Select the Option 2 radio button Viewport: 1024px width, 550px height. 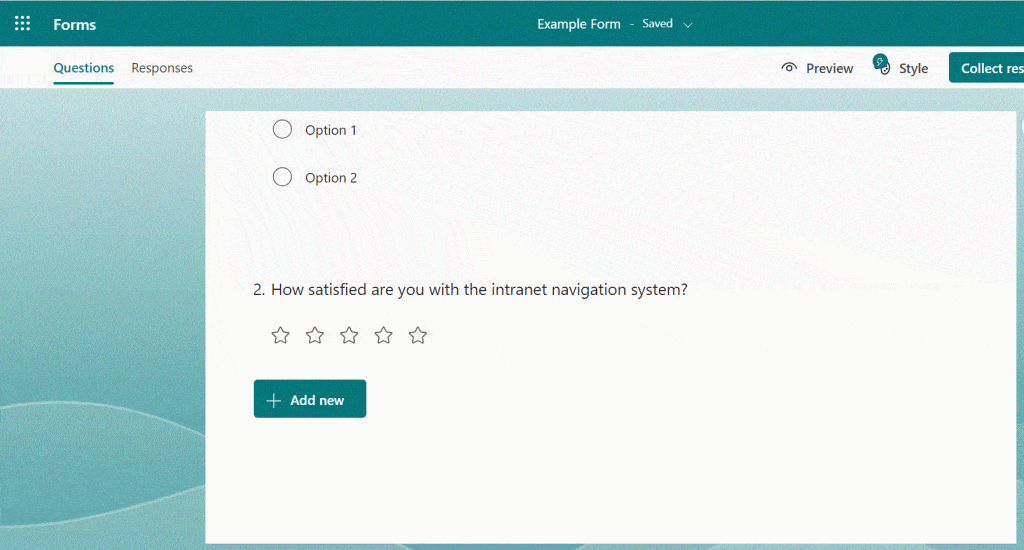click(282, 177)
